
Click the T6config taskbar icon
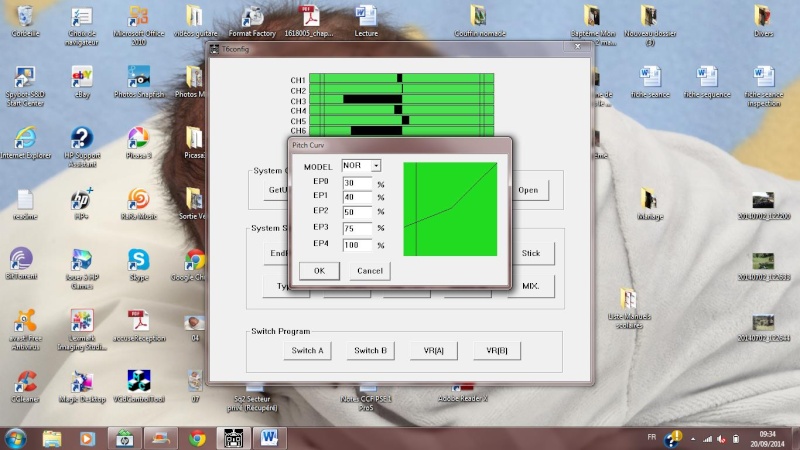click(233, 438)
